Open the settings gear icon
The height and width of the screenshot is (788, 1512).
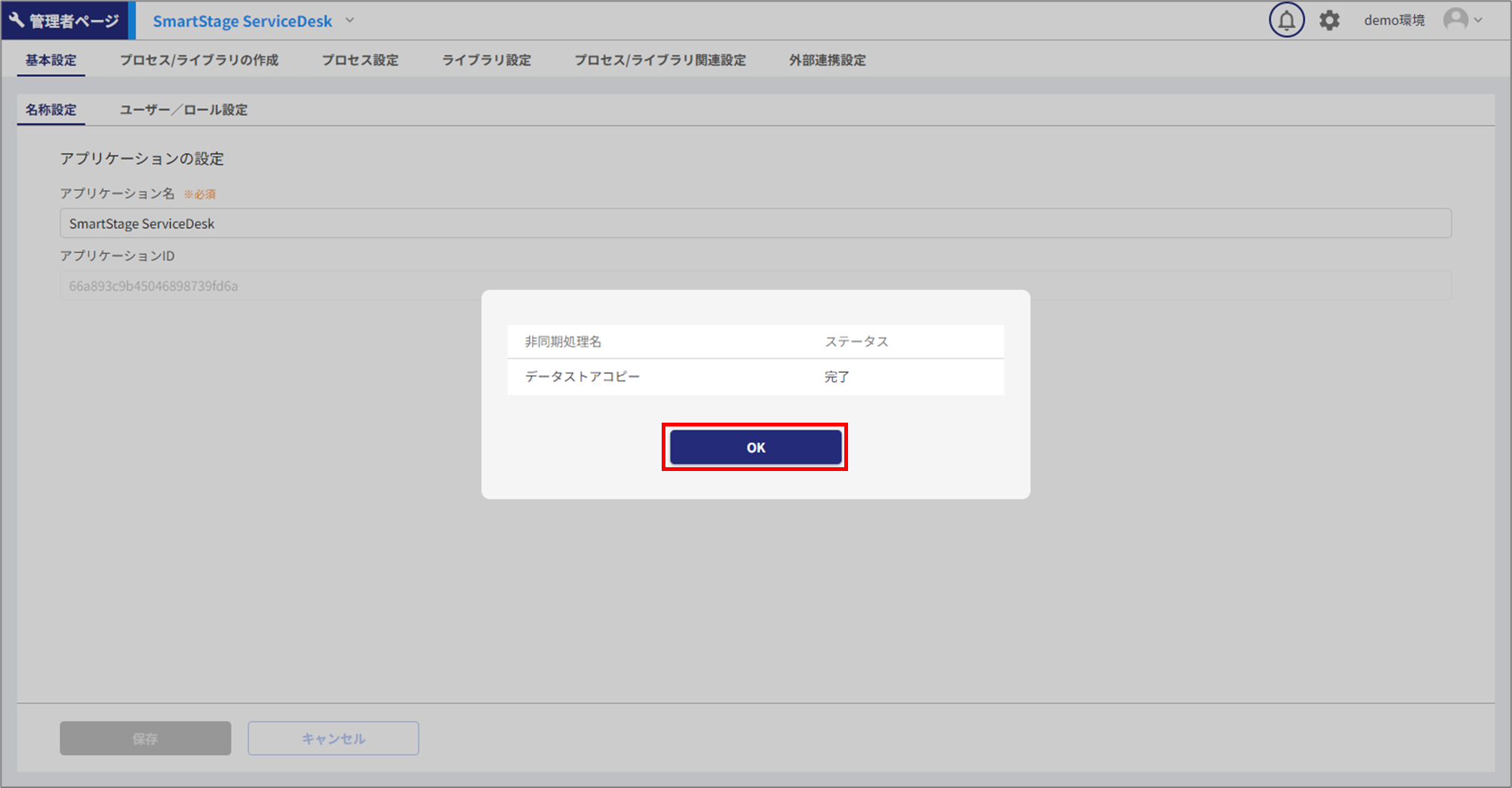coord(1329,20)
